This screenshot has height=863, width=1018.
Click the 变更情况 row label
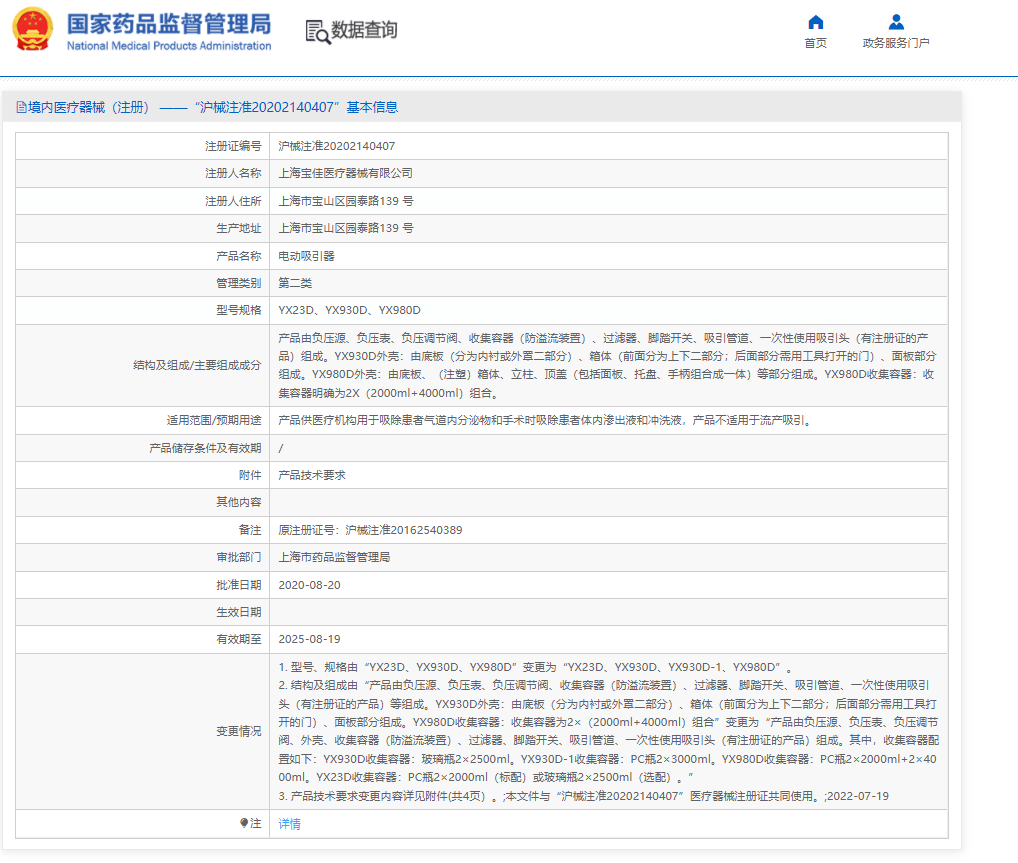click(238, 731)
